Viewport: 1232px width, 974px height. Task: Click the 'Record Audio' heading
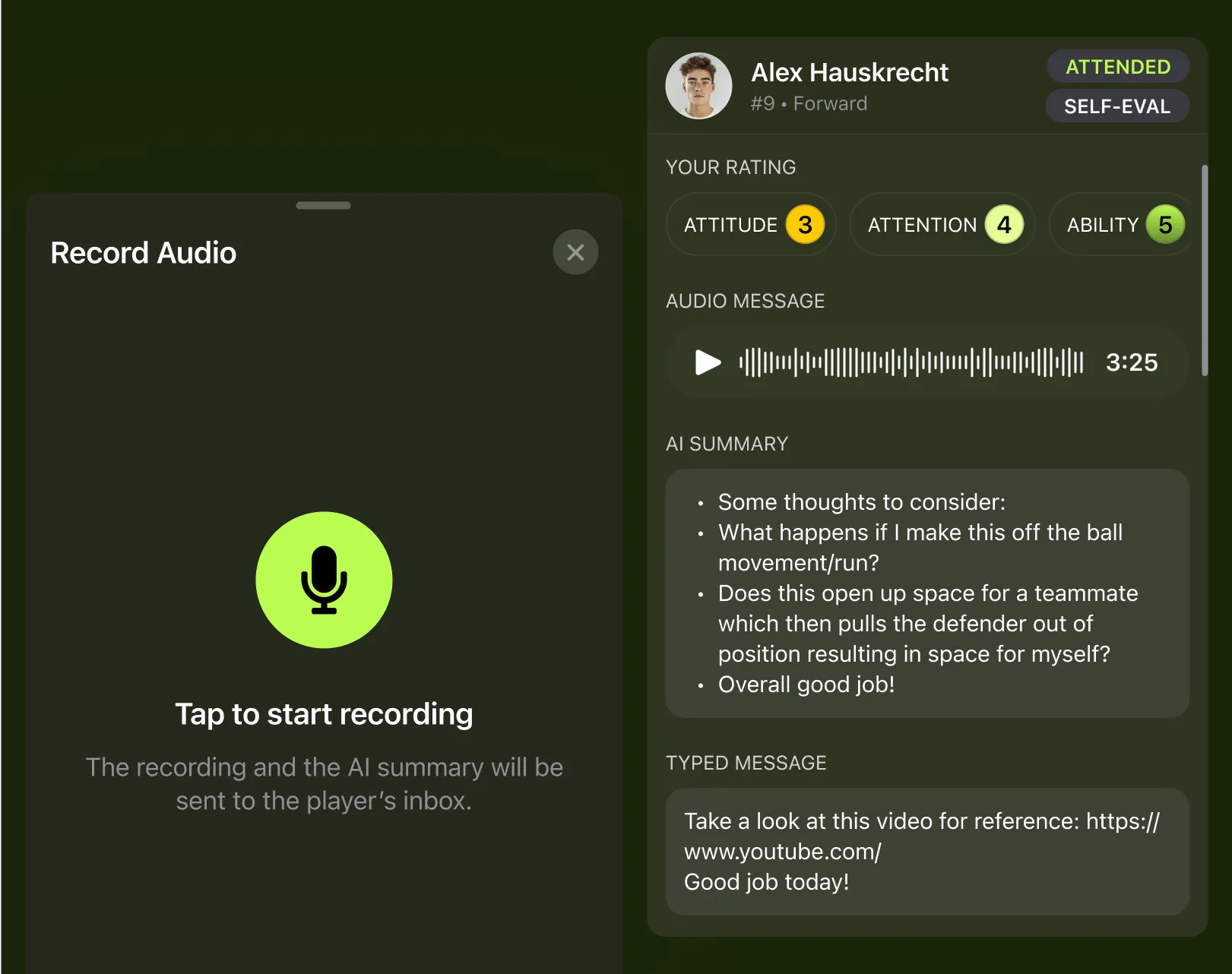click(x=144, y=253)
